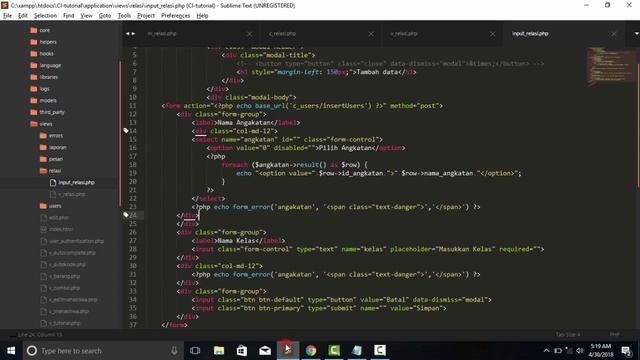Switch to v_relasi.php tab
Screen dimensions: 640x360
click(x=404, y=33)
